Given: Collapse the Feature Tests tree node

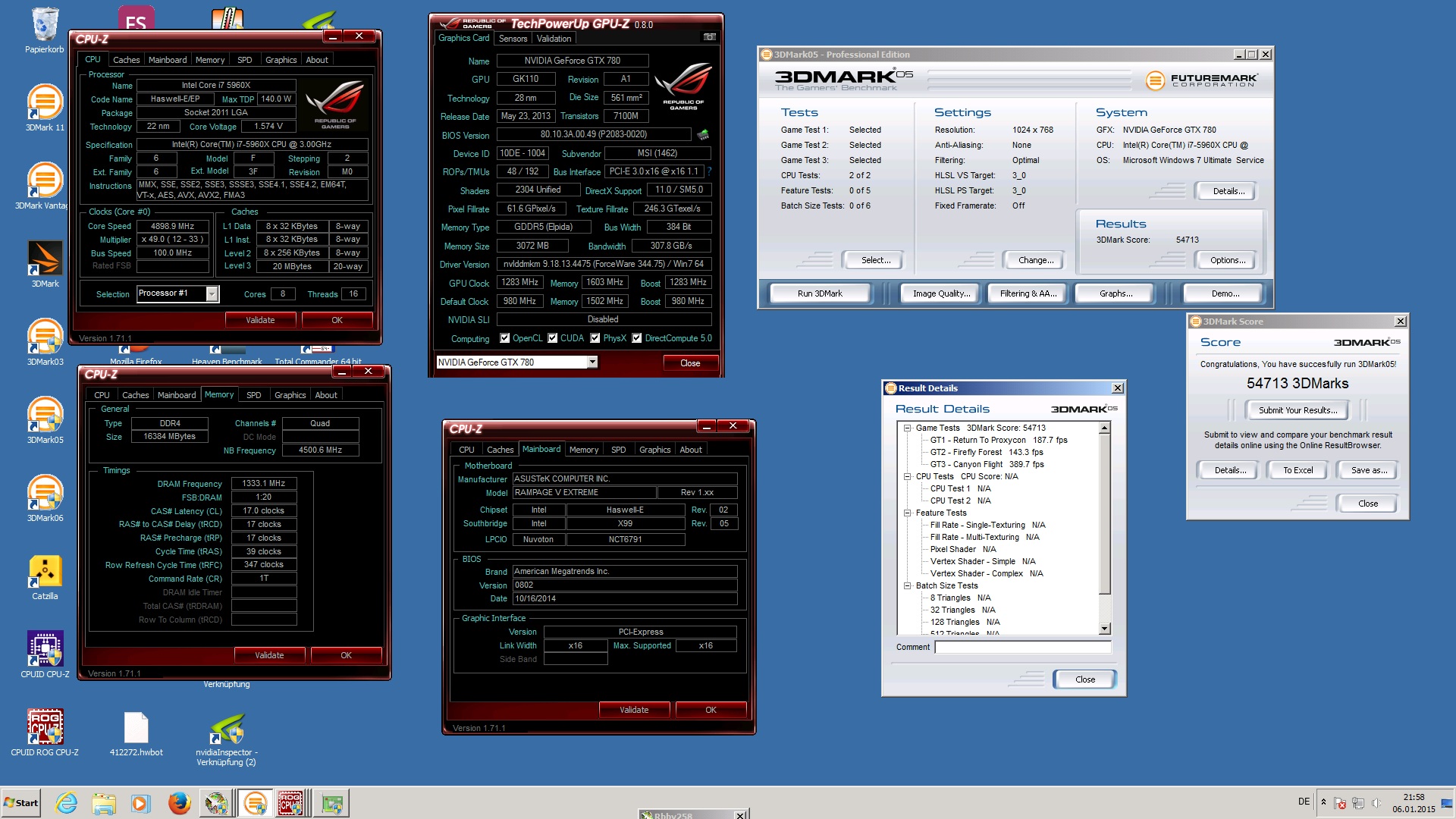Looking at the screenshot, I should (x=907, y=513).
